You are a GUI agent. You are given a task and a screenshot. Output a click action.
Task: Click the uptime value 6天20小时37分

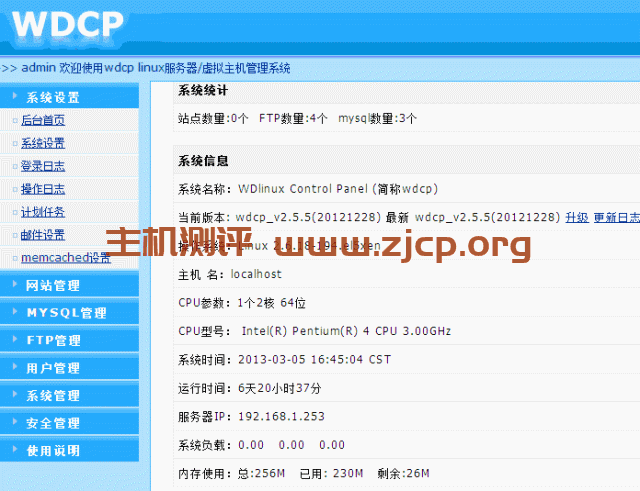(280, 388)
